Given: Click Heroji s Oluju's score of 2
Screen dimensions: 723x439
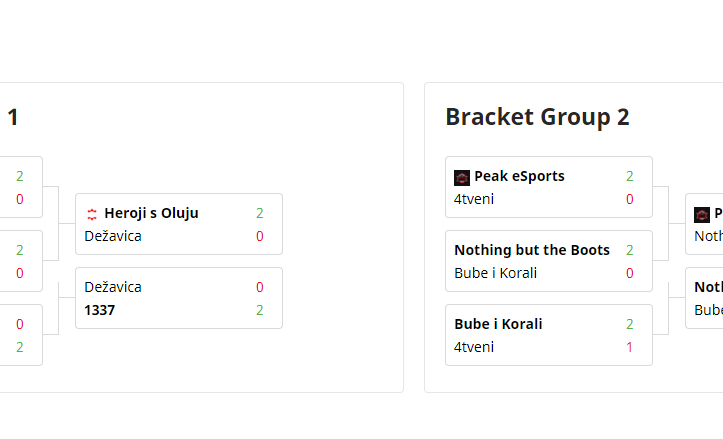Looking at the screenshot, I should pos(260,213).
